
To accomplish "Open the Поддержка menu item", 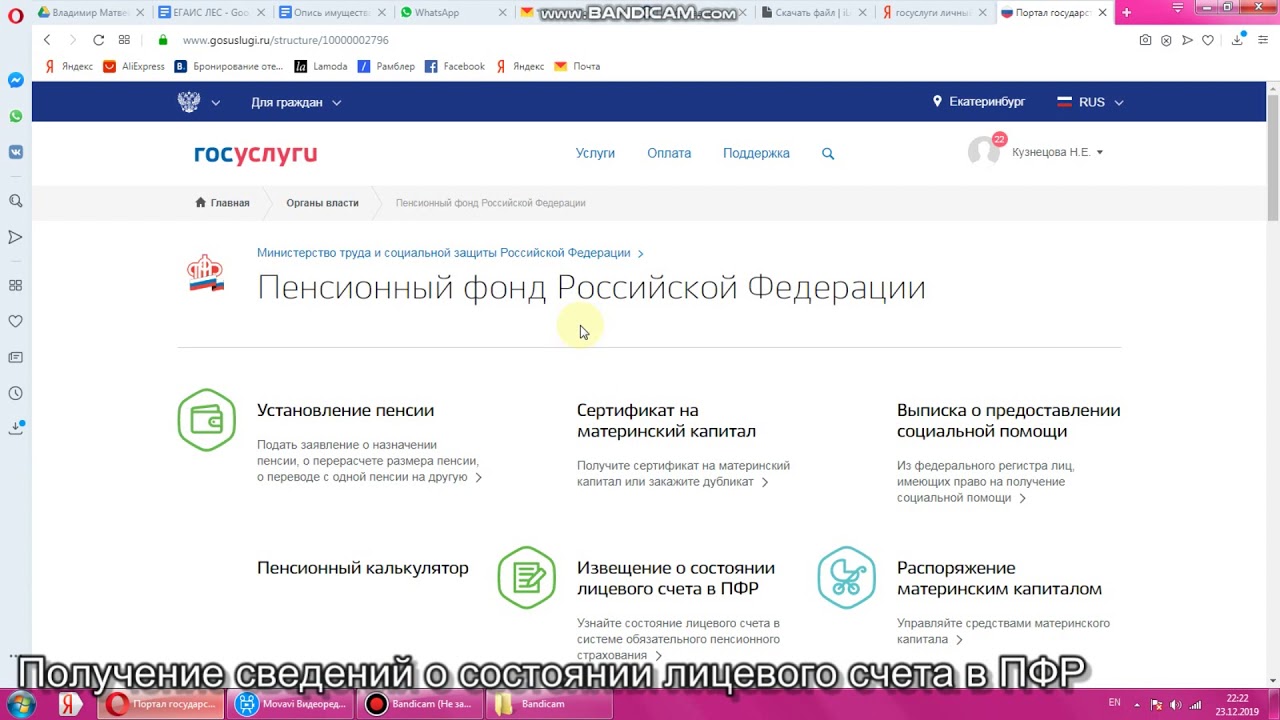I will pyautogui.click(x=756, y=153).
